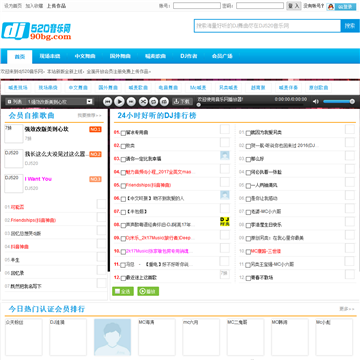Submit search with 搜索 button
This screenshot has width=360, height=360.
[350, 26]
